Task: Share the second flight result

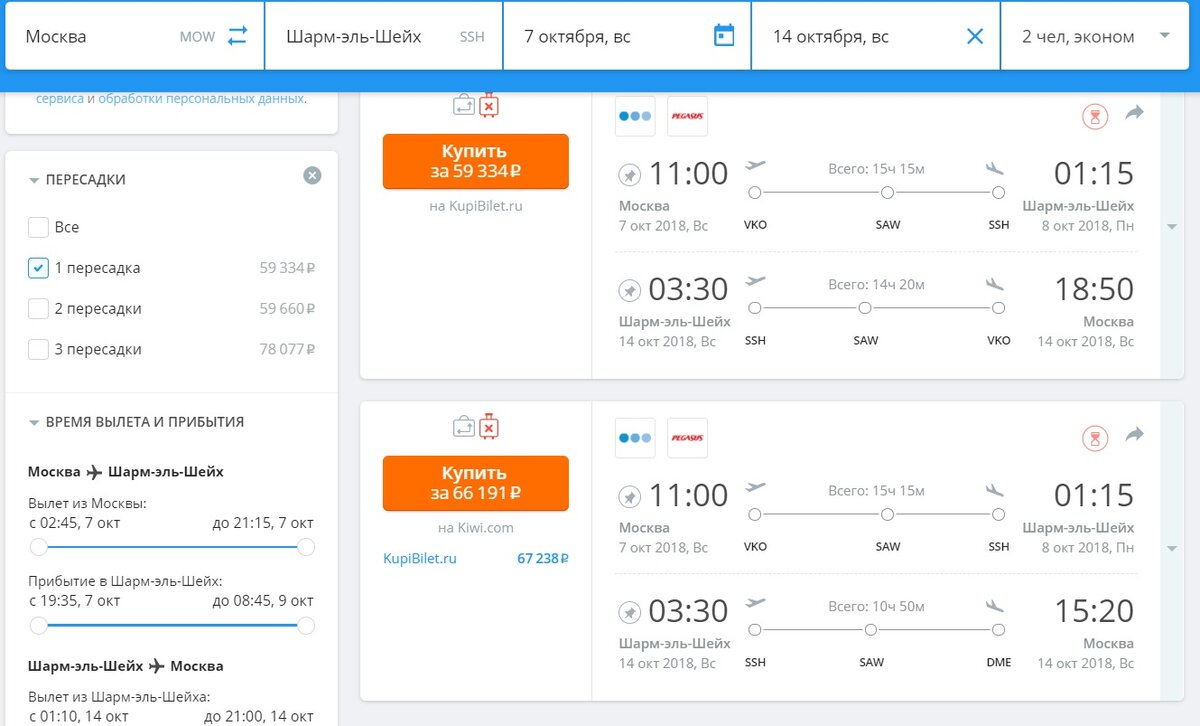Action: 1134,435
